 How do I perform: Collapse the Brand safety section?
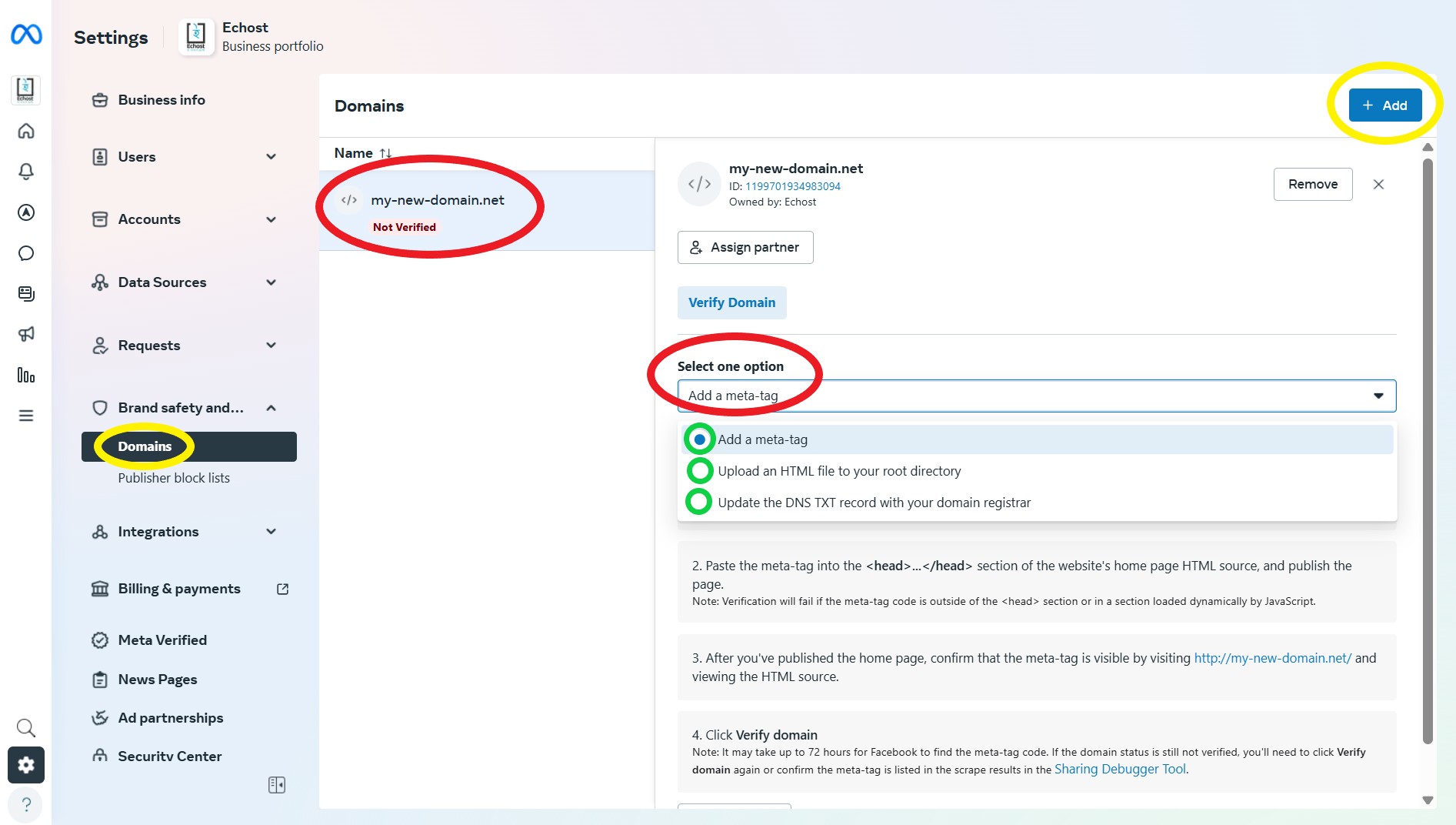185,408
